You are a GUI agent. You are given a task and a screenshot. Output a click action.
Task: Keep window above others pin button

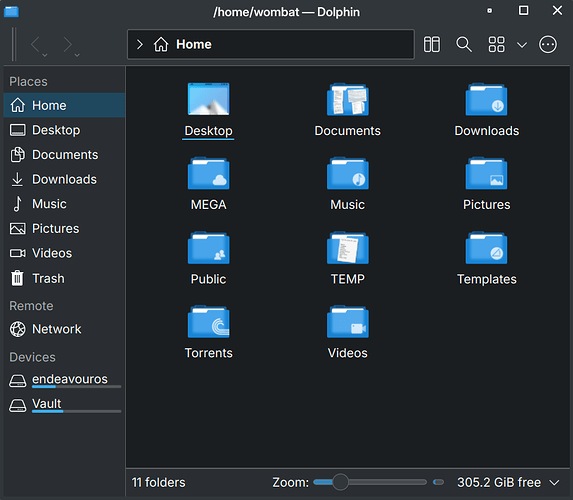point(490,11)
